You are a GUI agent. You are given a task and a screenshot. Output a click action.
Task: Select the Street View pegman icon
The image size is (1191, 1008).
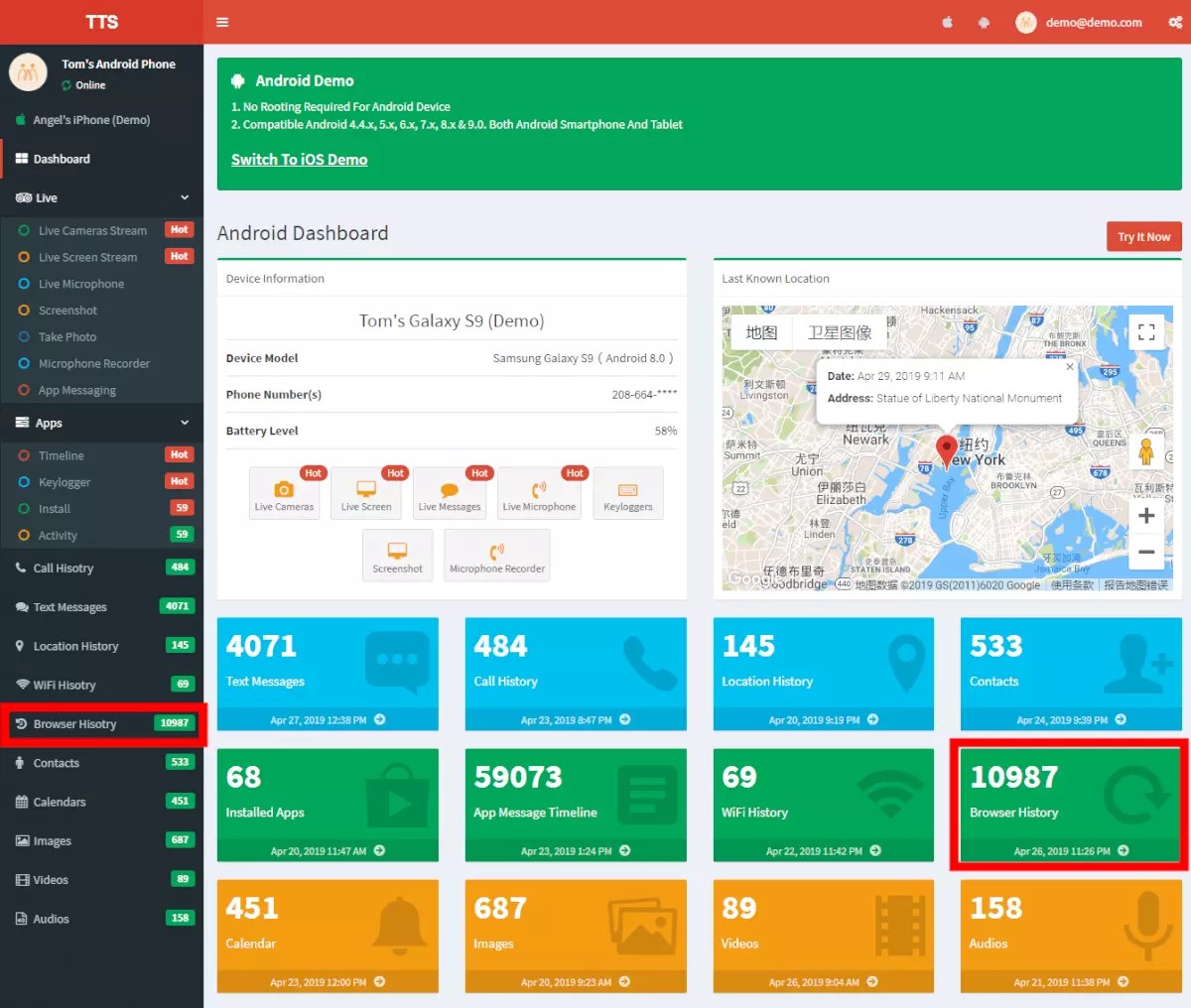click(1146, 450)
